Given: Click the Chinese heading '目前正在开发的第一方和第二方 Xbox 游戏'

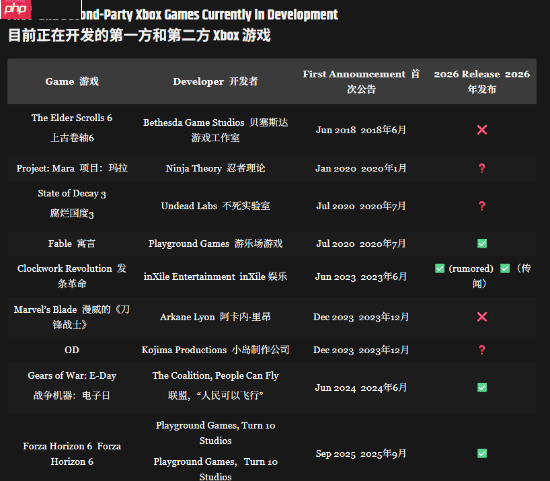Looking at the screenshot, I should (139, 35).
